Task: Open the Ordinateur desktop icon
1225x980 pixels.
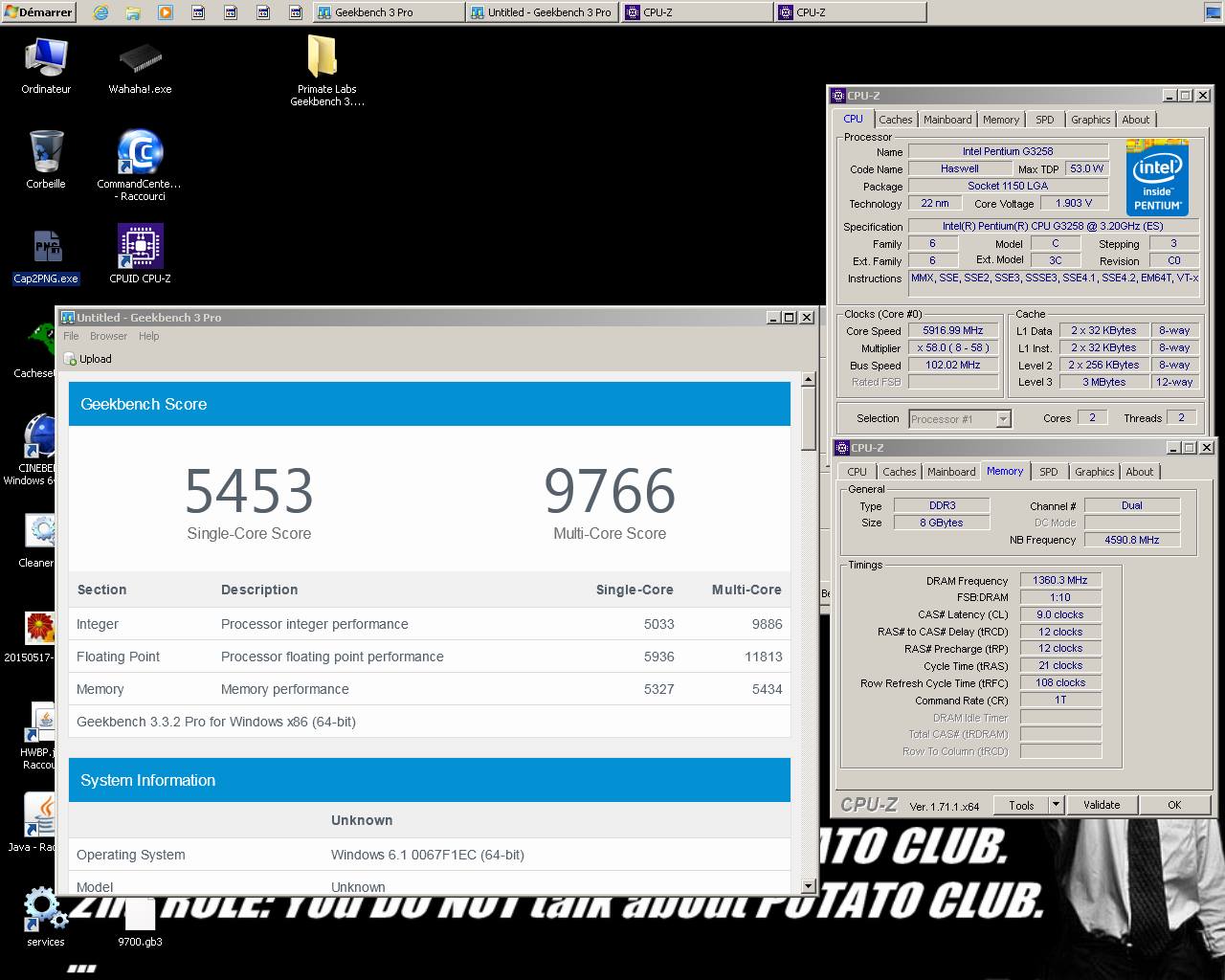Action: 46,66
